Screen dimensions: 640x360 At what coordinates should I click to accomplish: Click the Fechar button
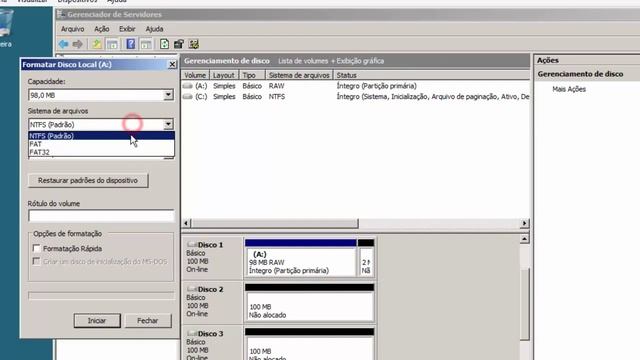pos(148,321)
